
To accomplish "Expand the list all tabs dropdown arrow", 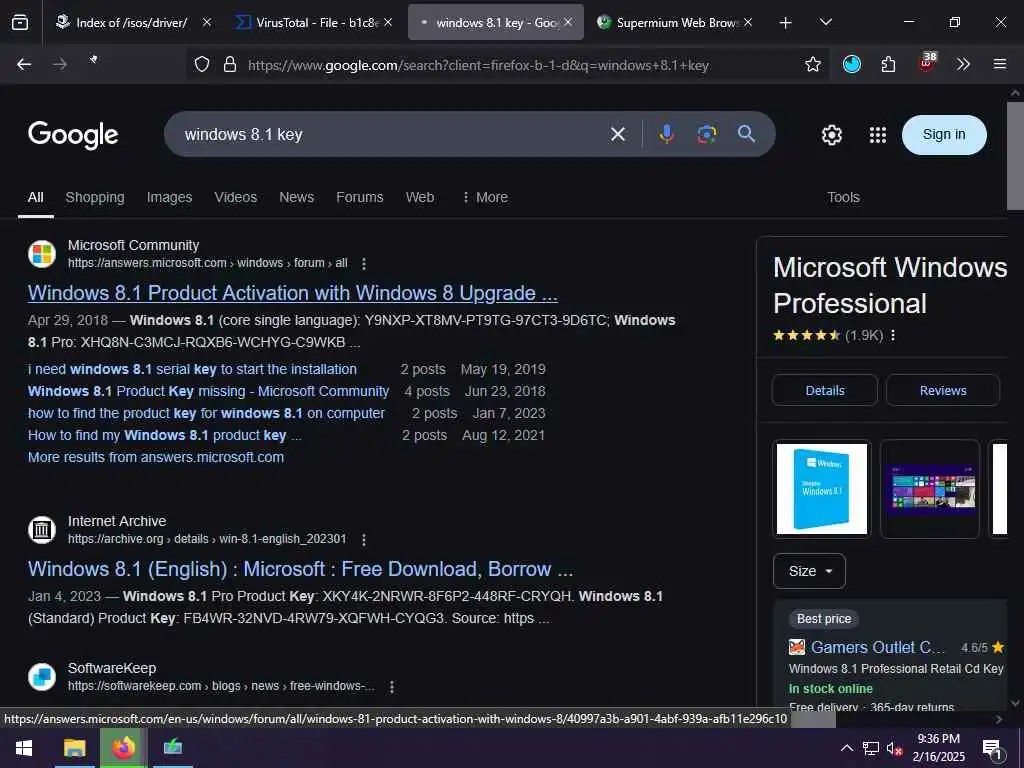I will click(x=825, y=22).
